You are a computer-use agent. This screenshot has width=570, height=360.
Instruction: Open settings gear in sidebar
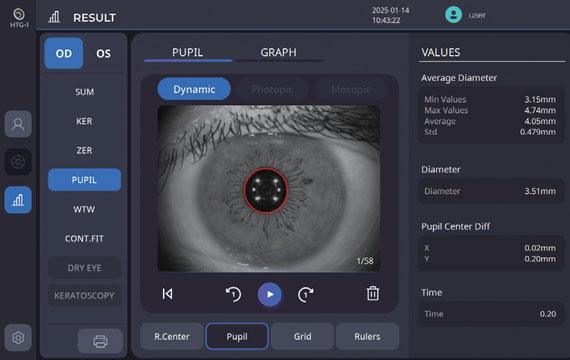point(18,337)
